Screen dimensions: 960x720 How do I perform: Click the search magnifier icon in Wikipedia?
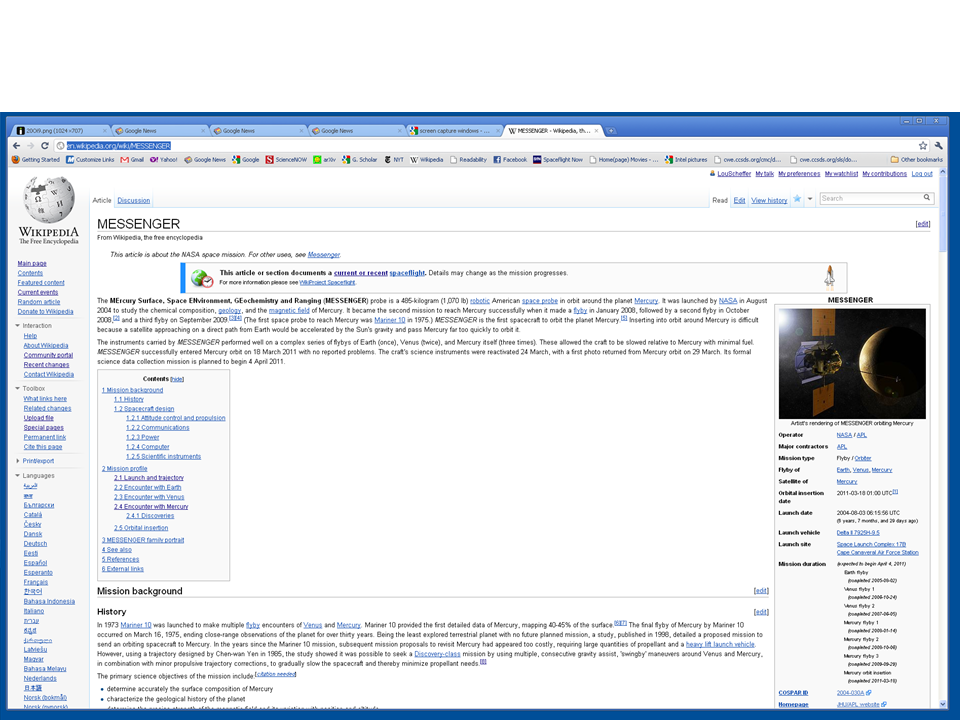pyautogui.click(x=927, y=198)
